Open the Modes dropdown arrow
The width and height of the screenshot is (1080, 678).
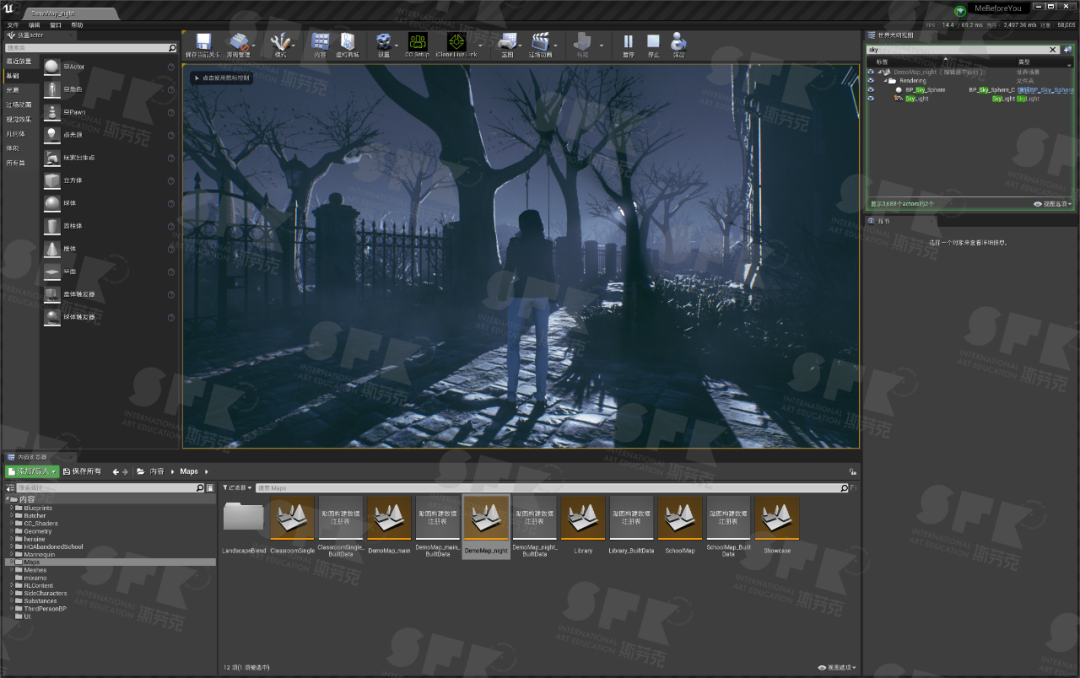293,45
